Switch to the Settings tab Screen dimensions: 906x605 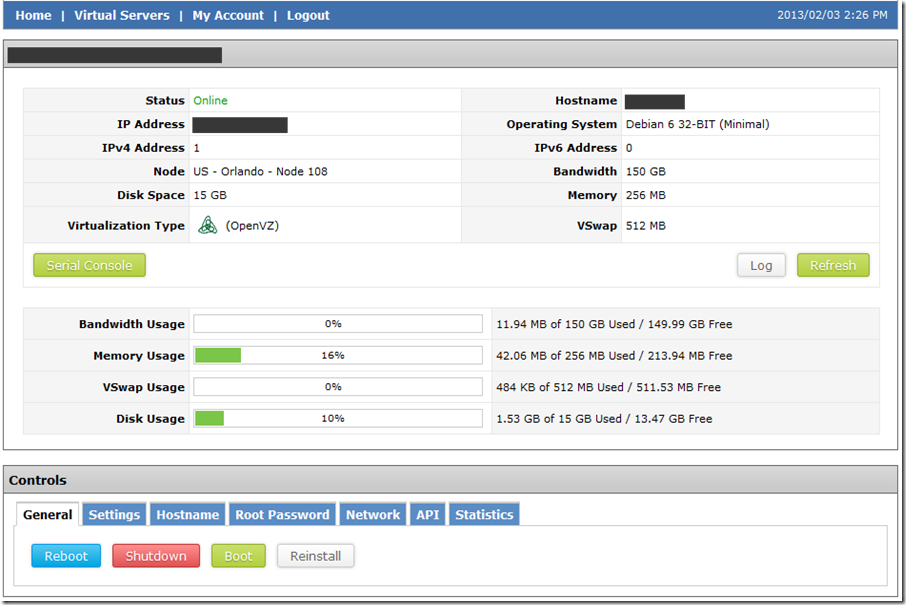[x=114, y=514]
